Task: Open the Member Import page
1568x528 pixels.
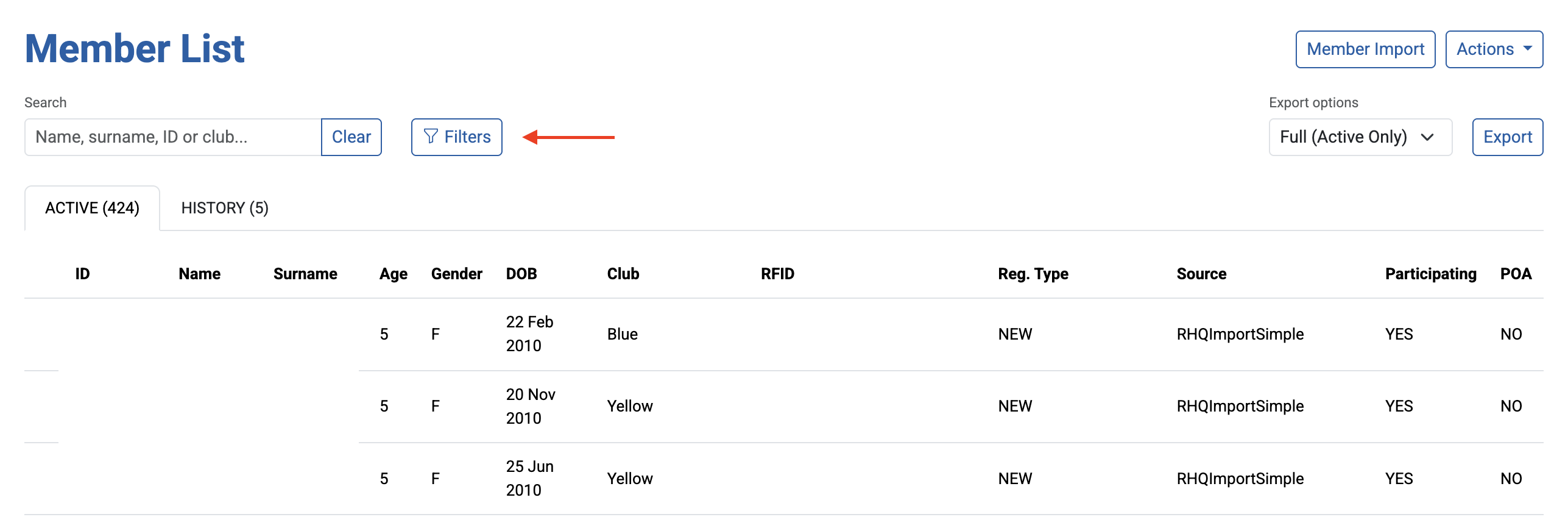Action: pyautogui.click(x=1365, y=49)
